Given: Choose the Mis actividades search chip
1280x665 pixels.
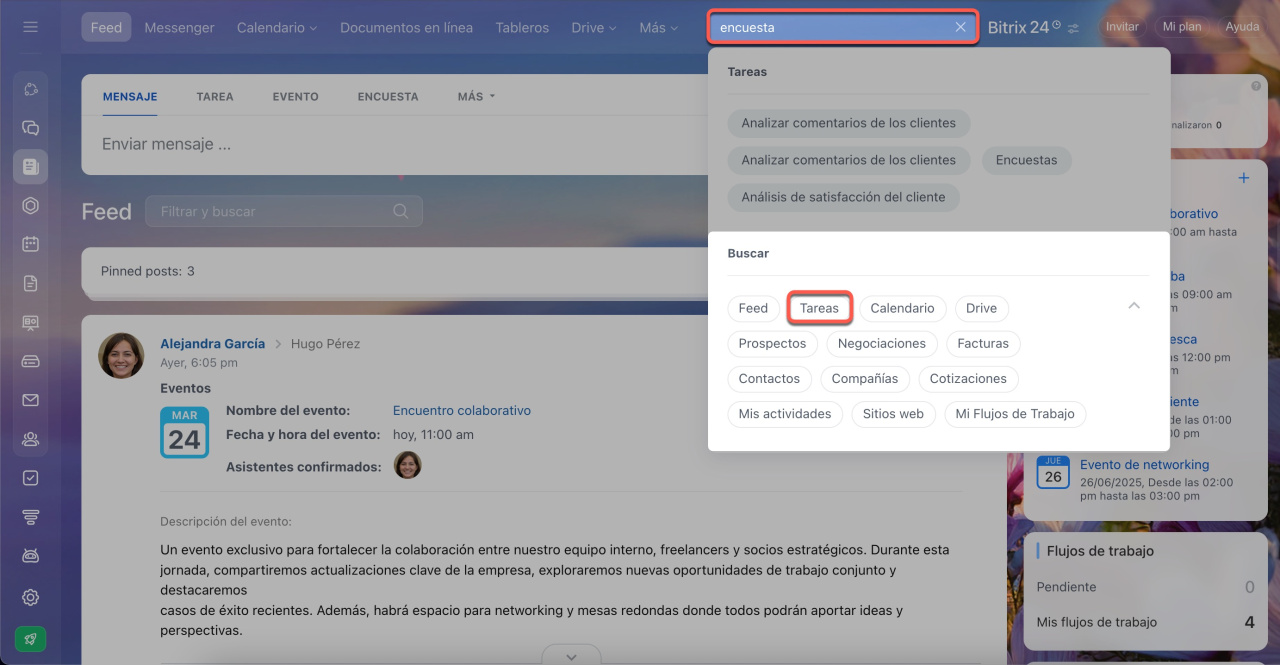Looking at the screenshot, I should [x=785, y=414].
